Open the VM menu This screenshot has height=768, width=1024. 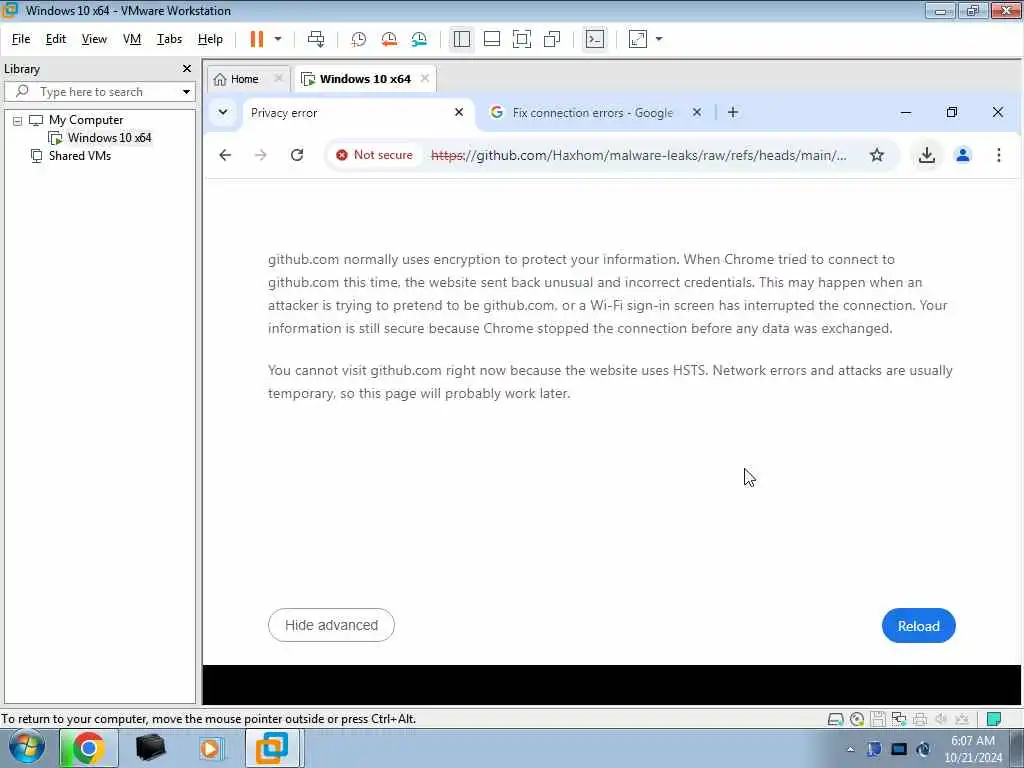(132, 39)
